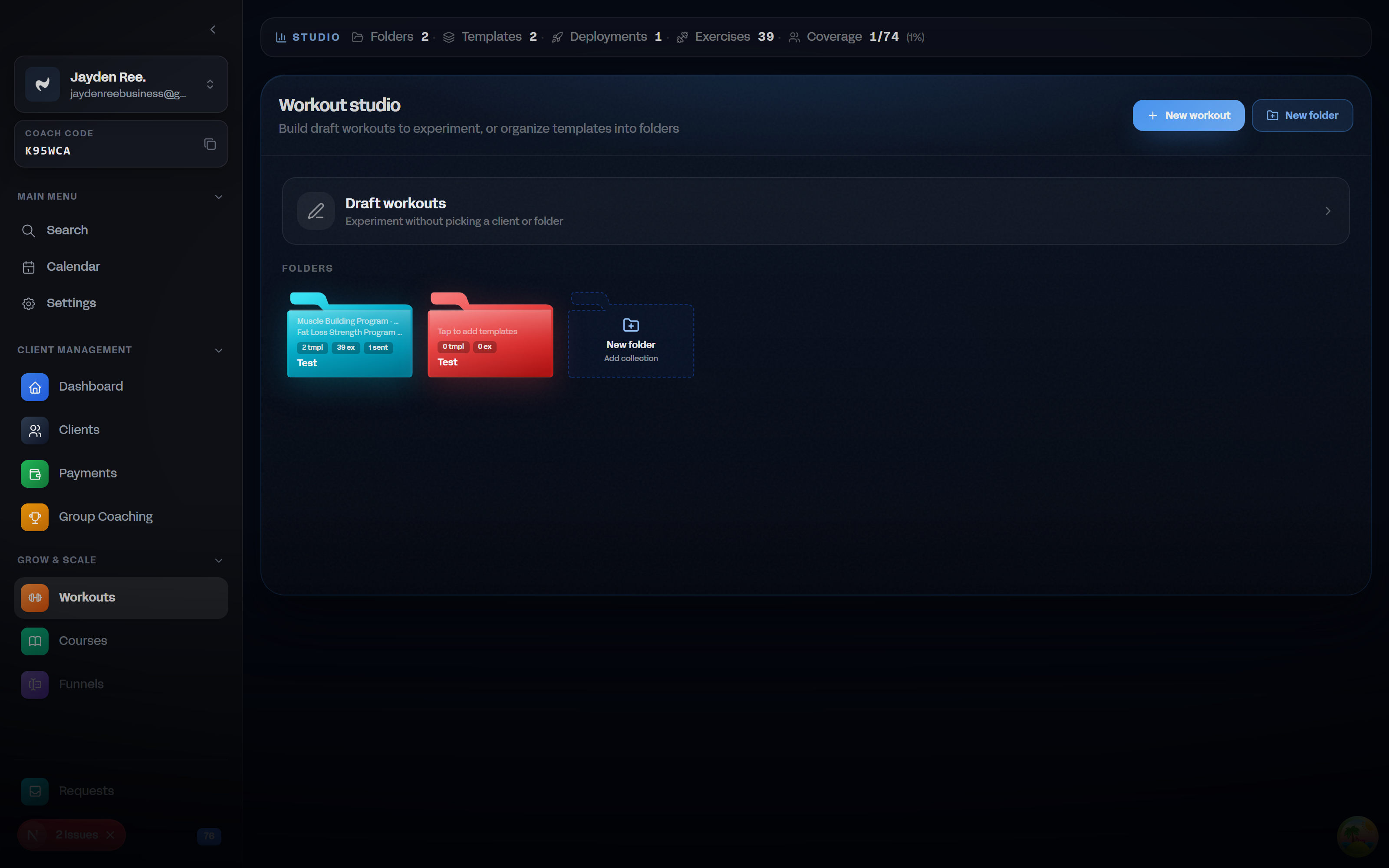Viewport: 1389px width, 868px height.
Task: Open the teal Test folder
Action: coord(349,335)
